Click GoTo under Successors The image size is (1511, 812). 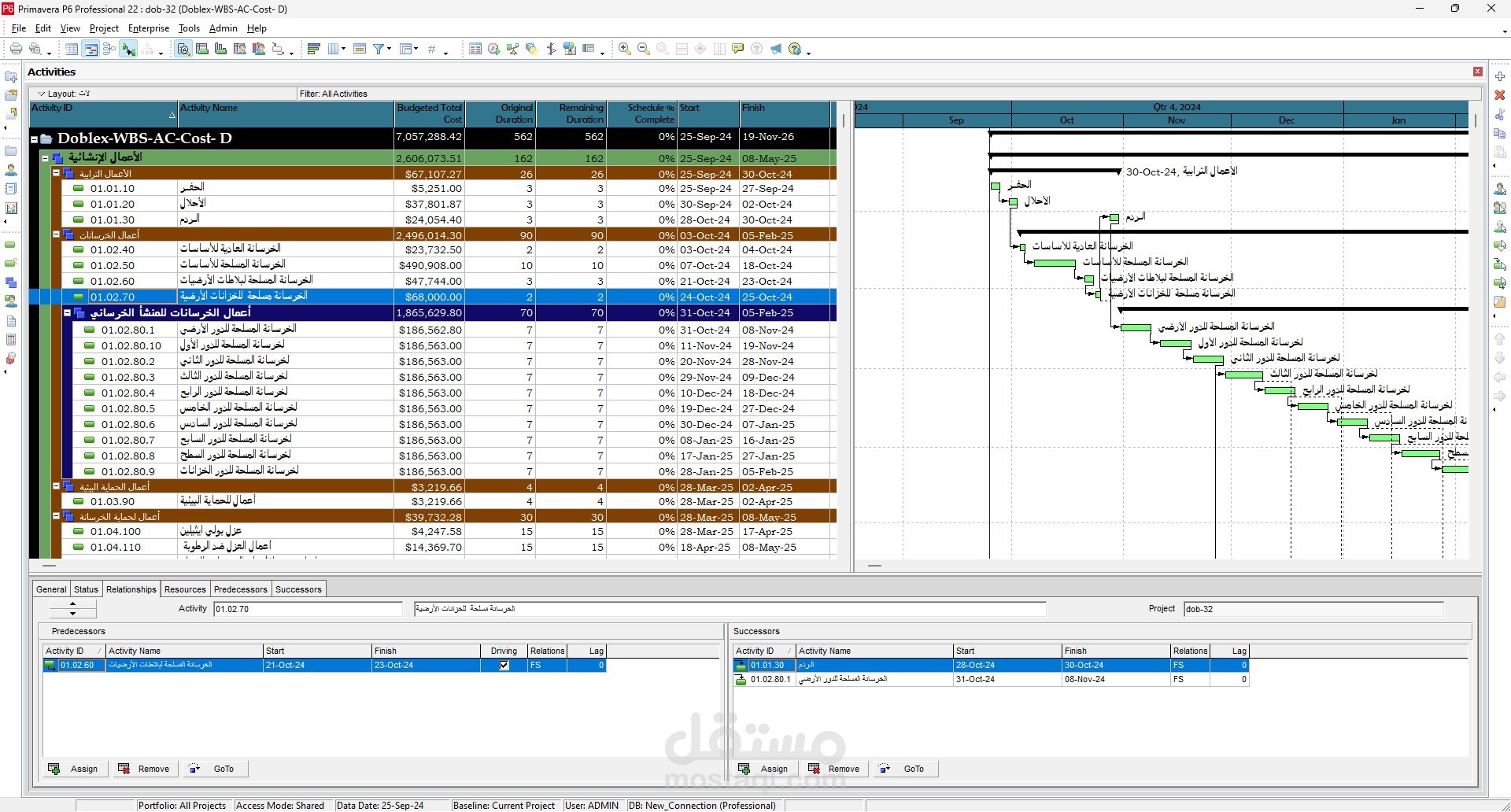pos(904,769)
